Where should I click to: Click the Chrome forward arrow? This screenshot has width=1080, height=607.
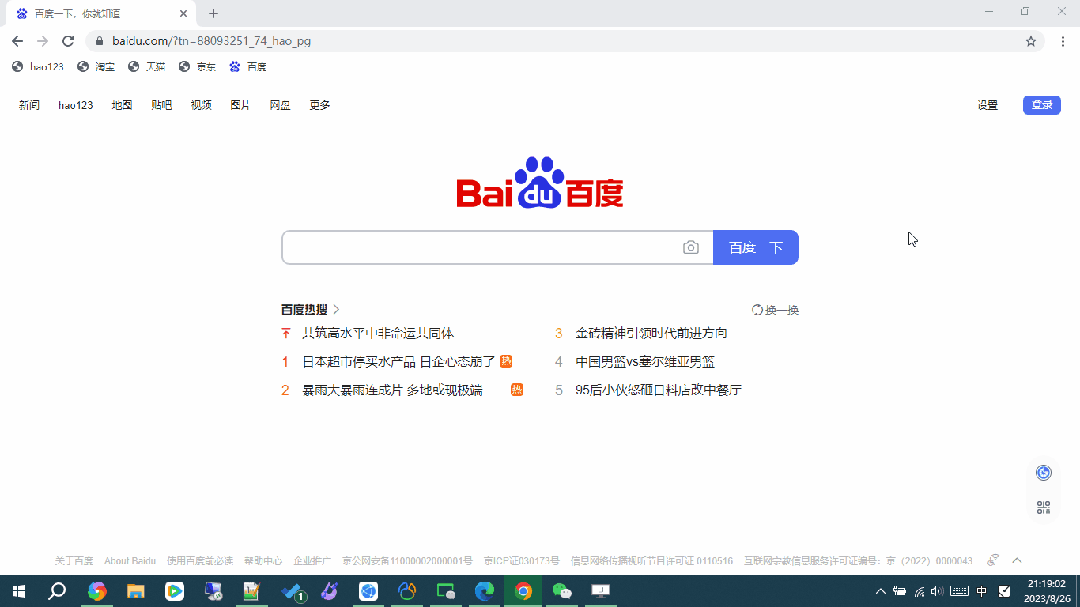click(x=43, y=41)
